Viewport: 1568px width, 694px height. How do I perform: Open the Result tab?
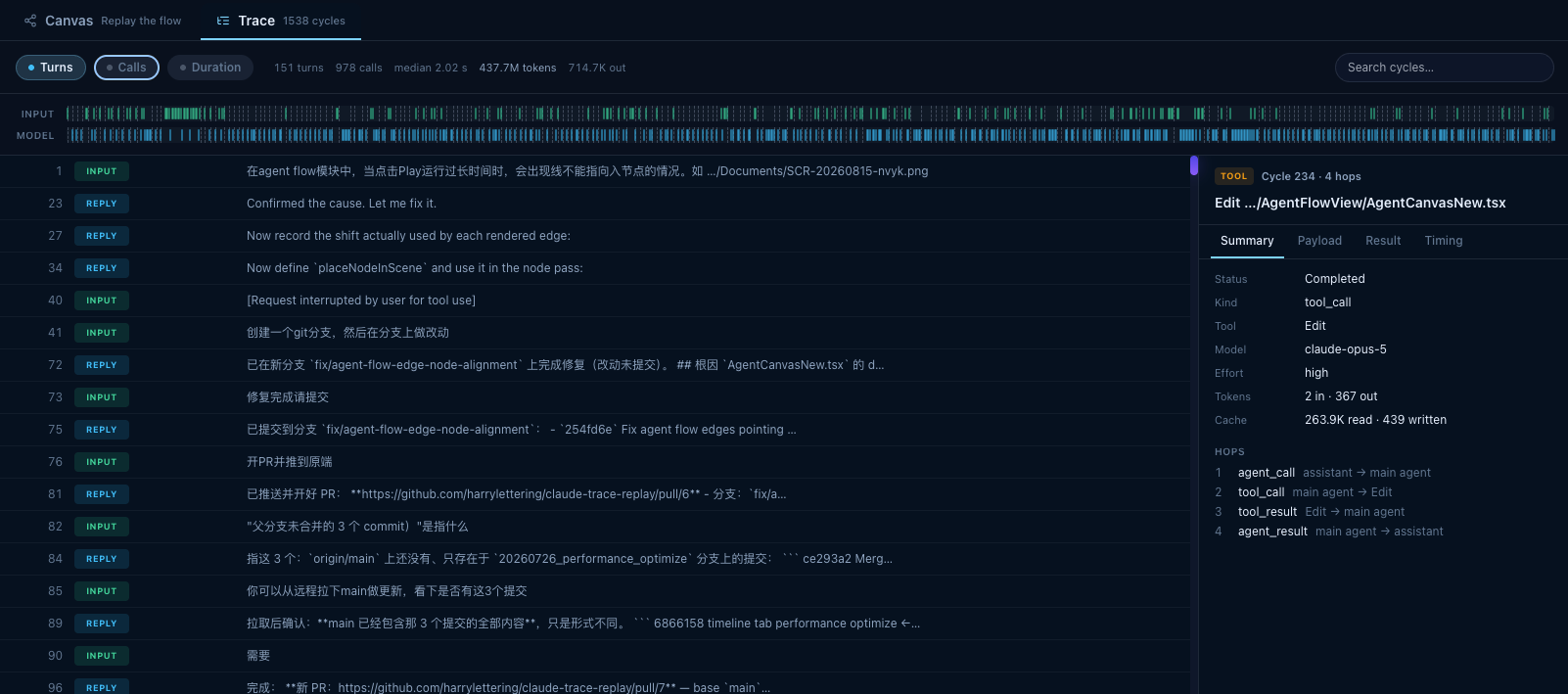pos(1383,241)
